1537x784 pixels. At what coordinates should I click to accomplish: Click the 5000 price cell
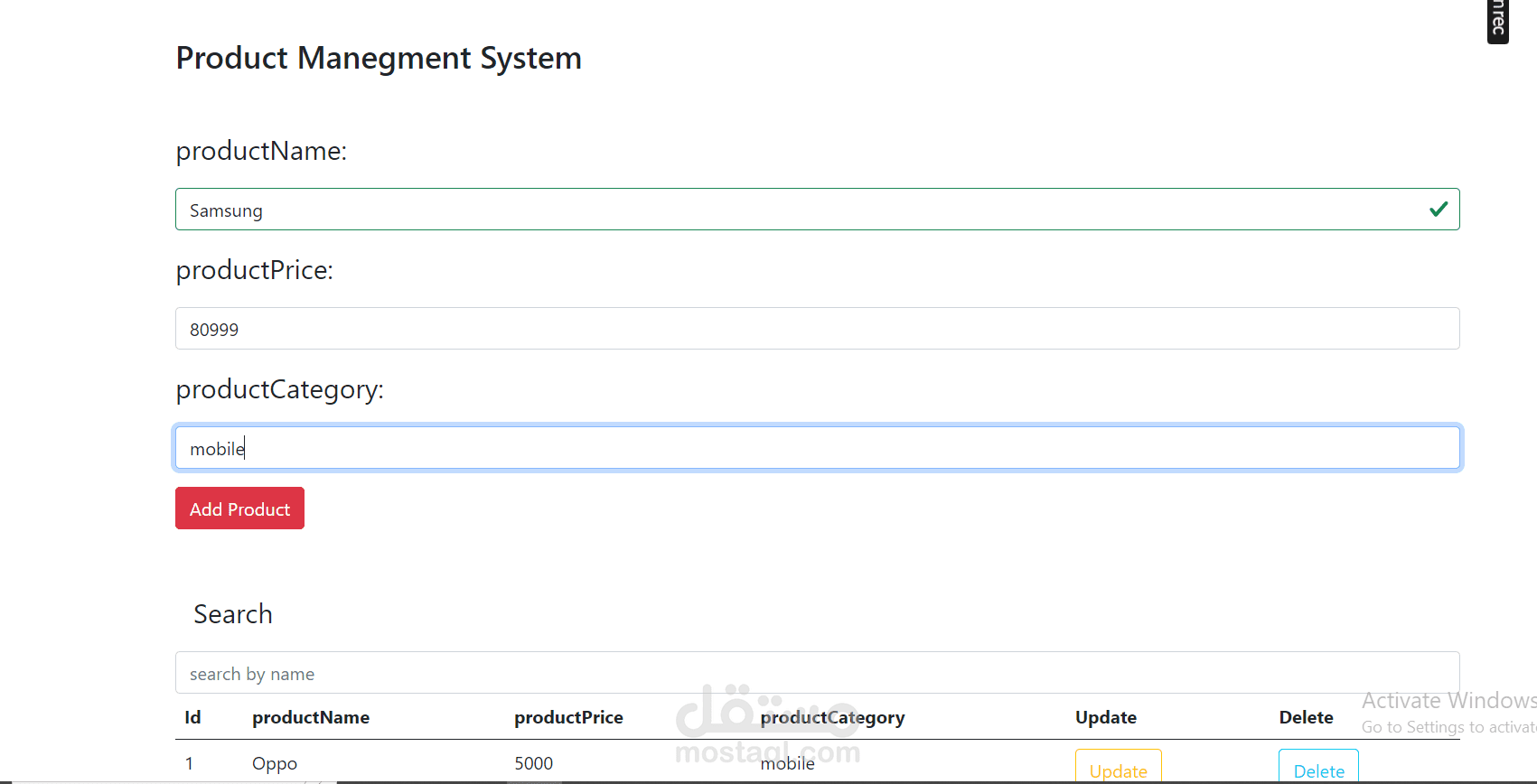tap(534, 763)
